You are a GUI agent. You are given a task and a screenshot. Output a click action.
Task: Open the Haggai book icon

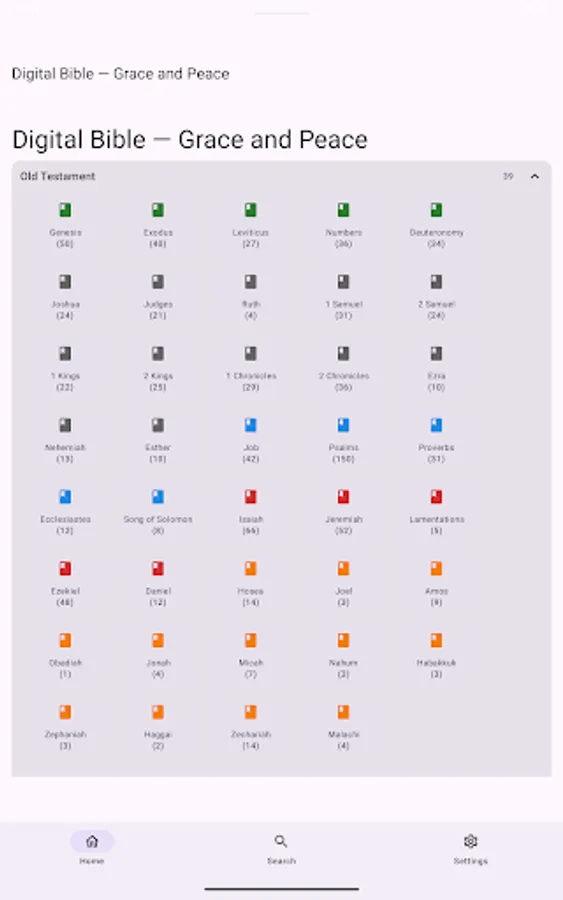[x=158, y=712]
